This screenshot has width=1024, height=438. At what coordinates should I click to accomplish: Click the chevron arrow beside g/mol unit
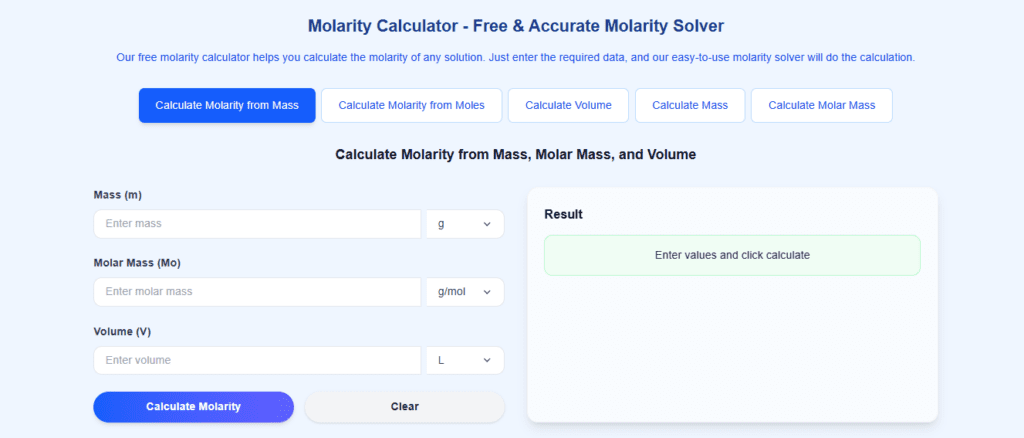[487, 292]
